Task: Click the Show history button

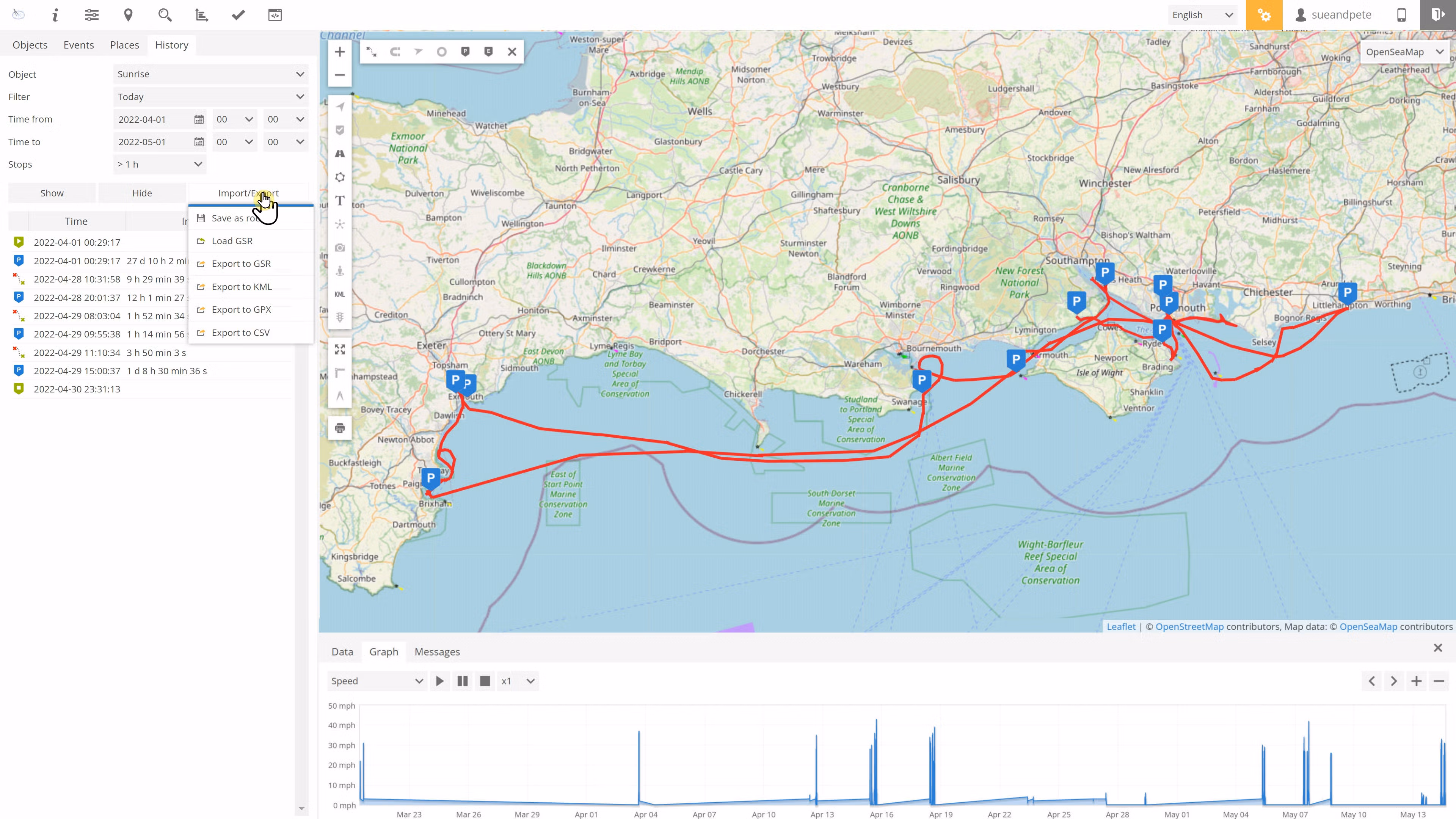Action: click(x=52, y=193)
